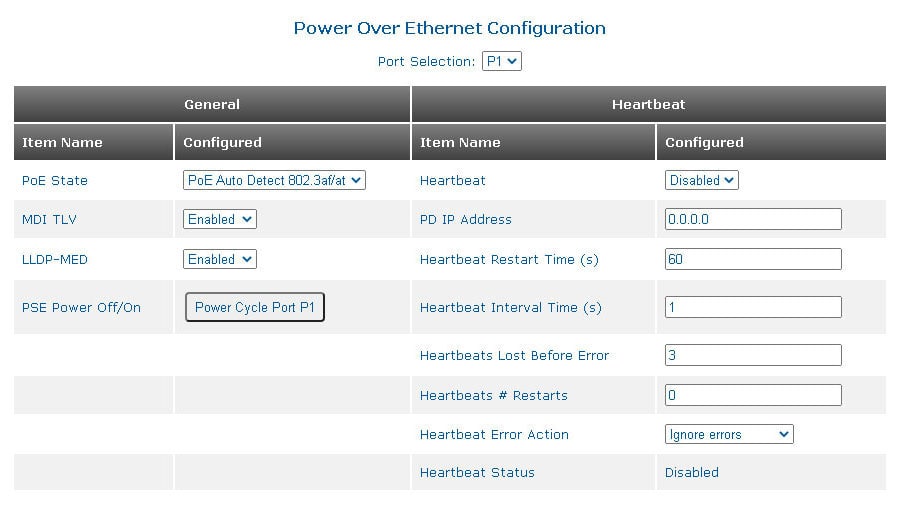Open the LLDP-MED dropdown
The image size is (900, 510).
(x=220, y=260)
